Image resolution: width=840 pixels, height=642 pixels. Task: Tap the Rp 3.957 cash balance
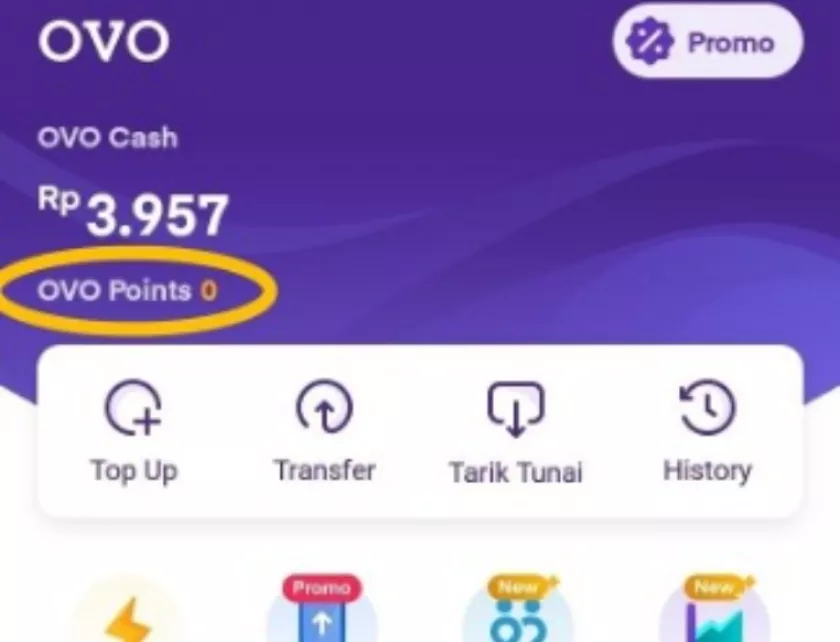[133, 213]
